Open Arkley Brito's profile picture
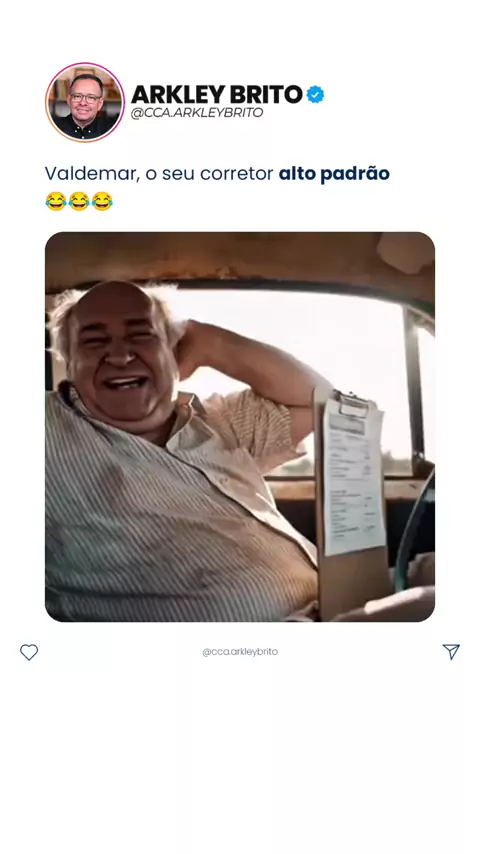Screen dimensions: 480x854 tap(85, 102)
